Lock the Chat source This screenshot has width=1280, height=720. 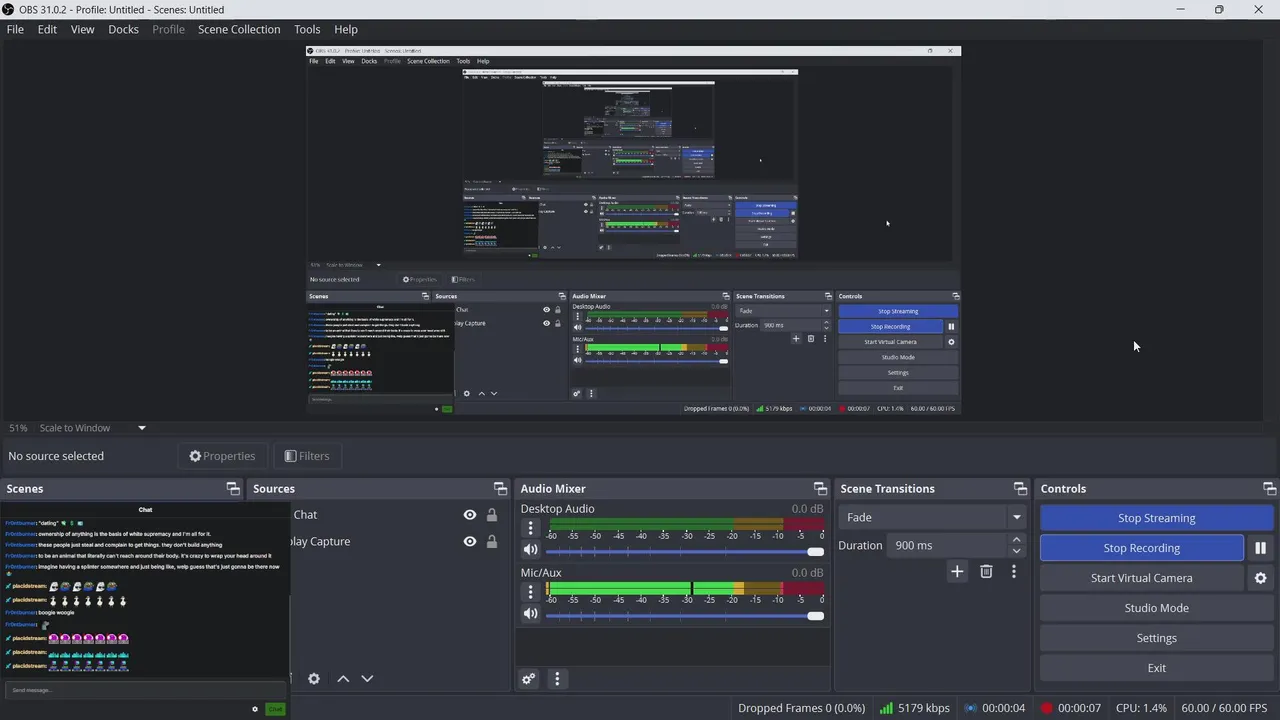492,515
